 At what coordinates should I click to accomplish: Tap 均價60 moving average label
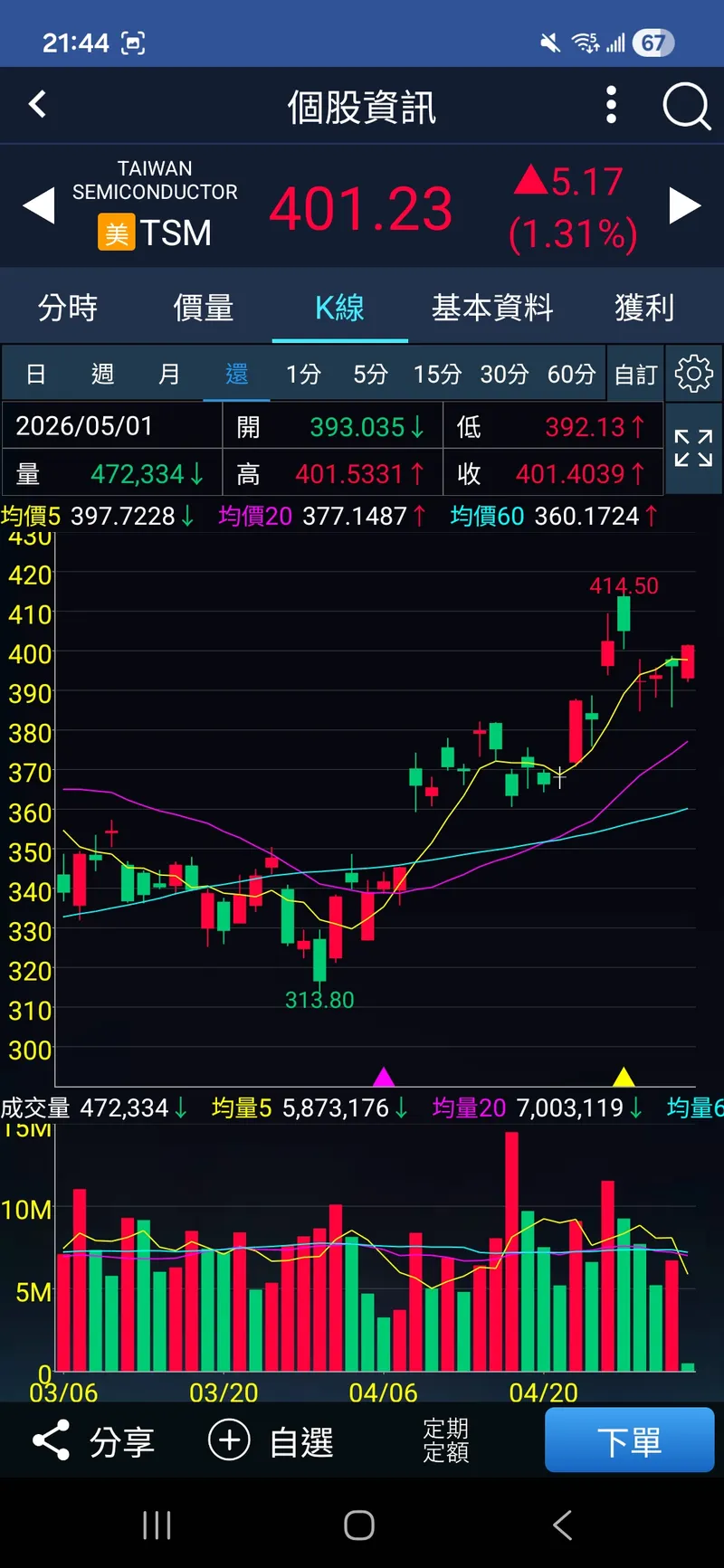click(487, 516)
